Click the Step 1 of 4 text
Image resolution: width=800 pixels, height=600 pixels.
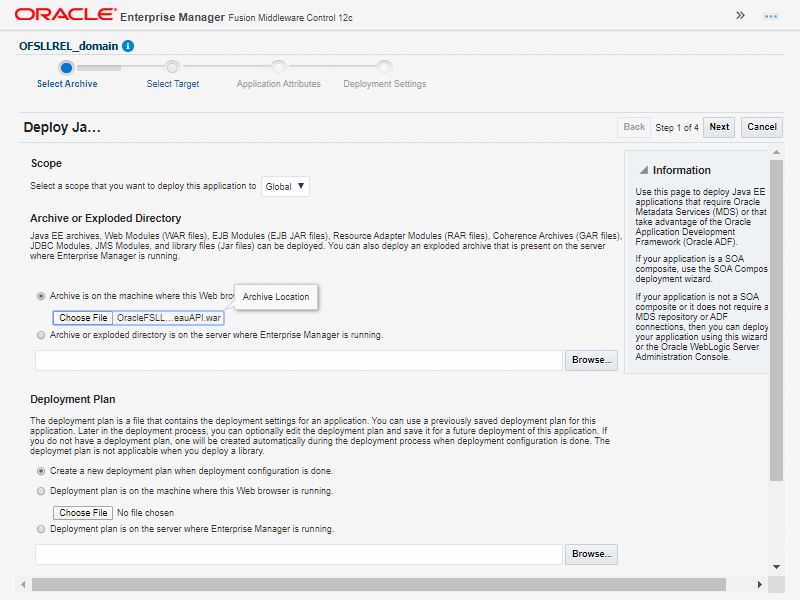click(x=677, y=128)
